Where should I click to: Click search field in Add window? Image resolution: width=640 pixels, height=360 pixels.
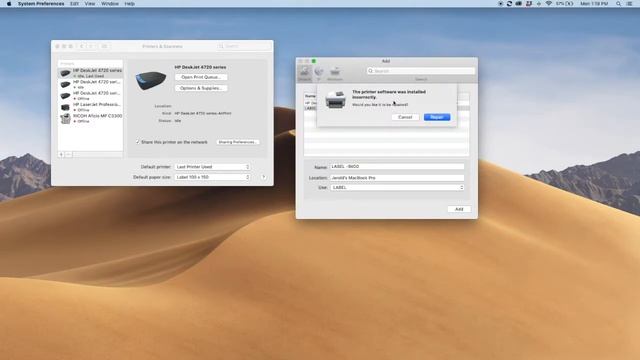click(x=421, y=71)
